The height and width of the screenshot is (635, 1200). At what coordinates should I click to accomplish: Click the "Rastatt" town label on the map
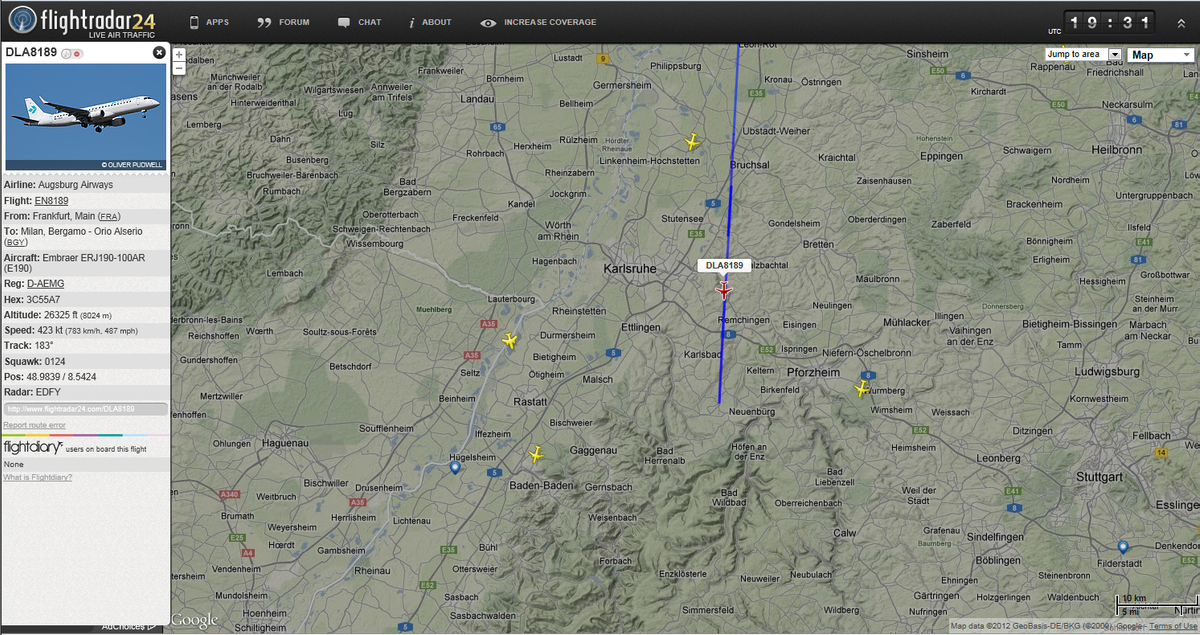point(529,401)
